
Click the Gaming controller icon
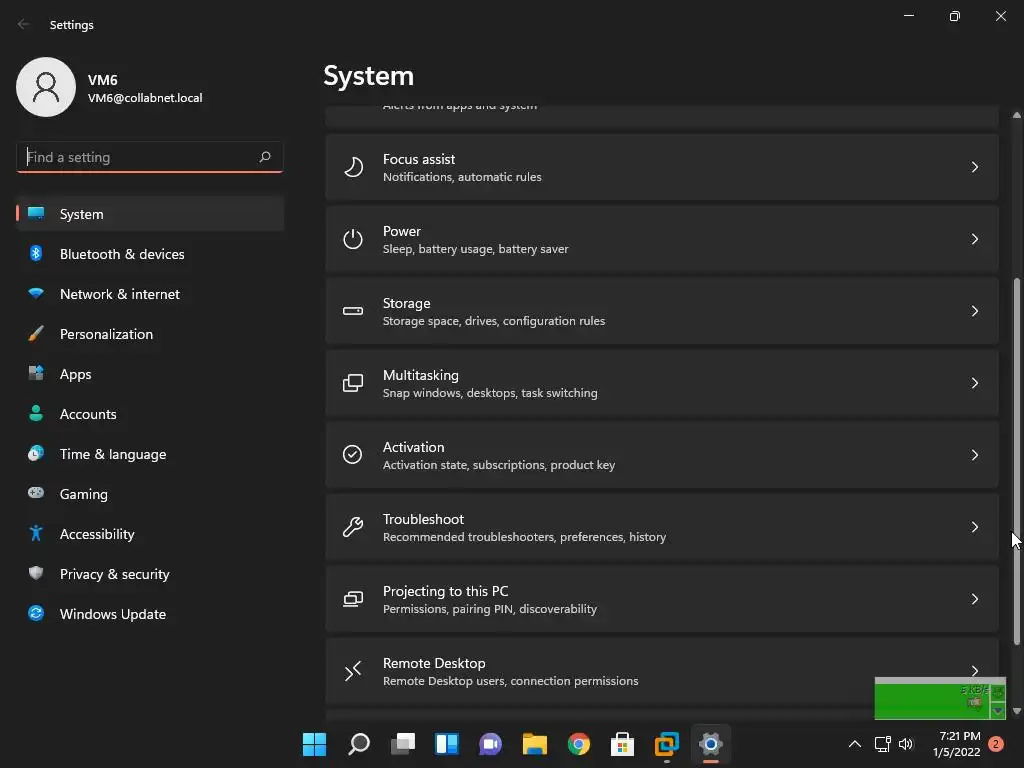pos(36,493)
